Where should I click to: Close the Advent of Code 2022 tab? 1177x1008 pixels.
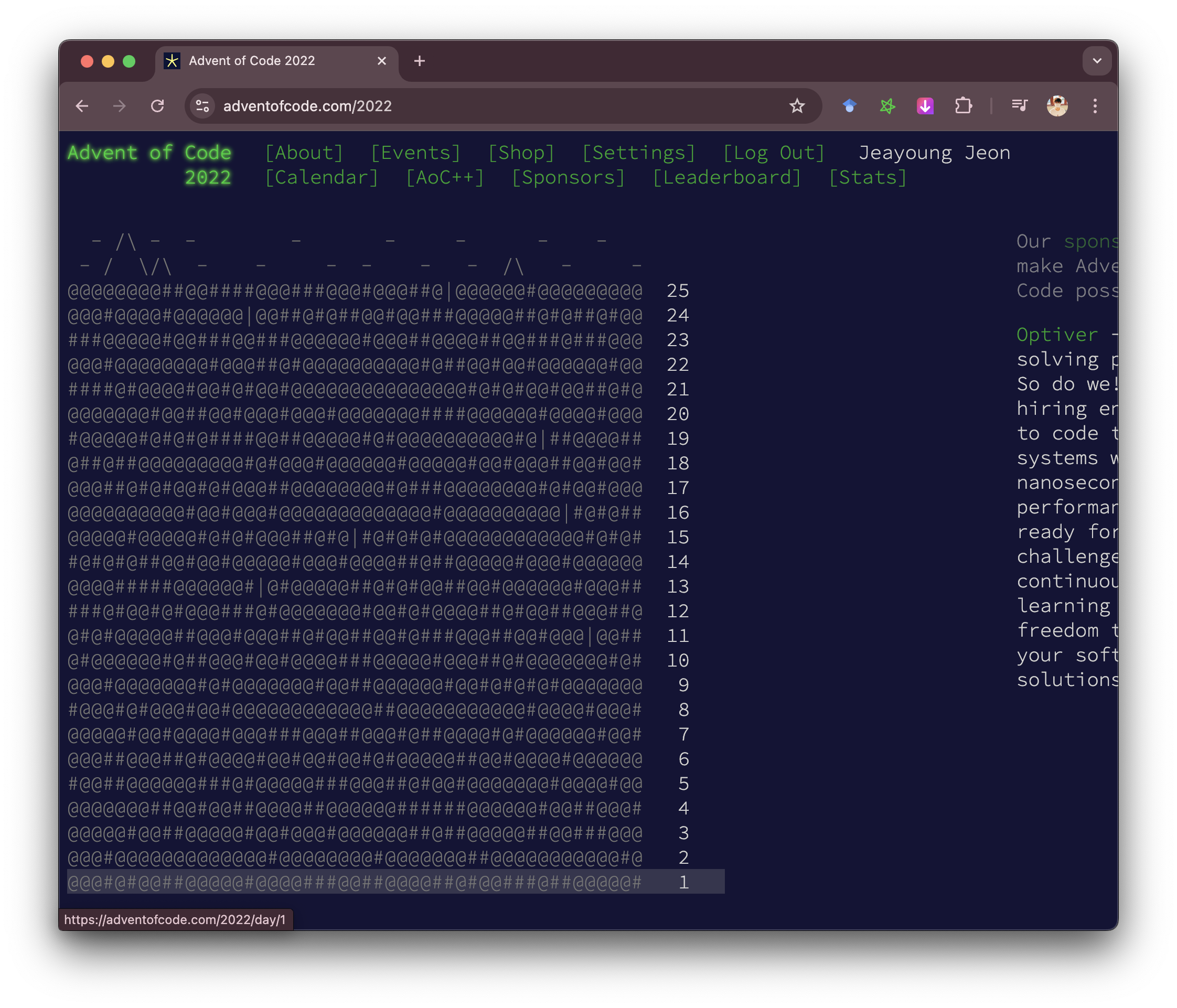[382, 61]
